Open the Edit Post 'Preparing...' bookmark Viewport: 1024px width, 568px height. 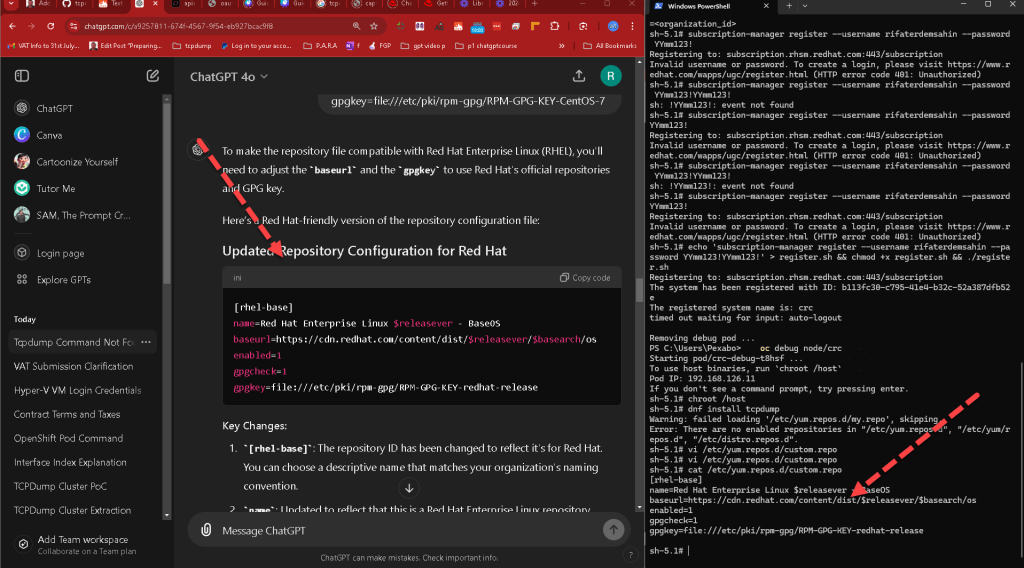coord(126,46)
